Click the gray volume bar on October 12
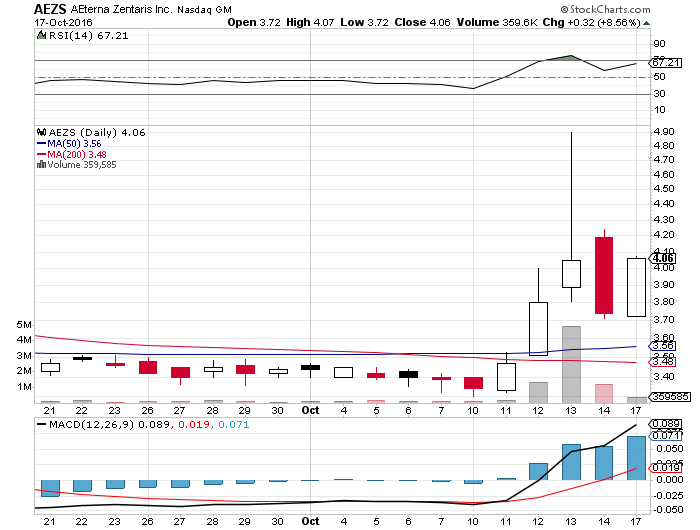Screen dimensions: 700x530 (538, 392)
